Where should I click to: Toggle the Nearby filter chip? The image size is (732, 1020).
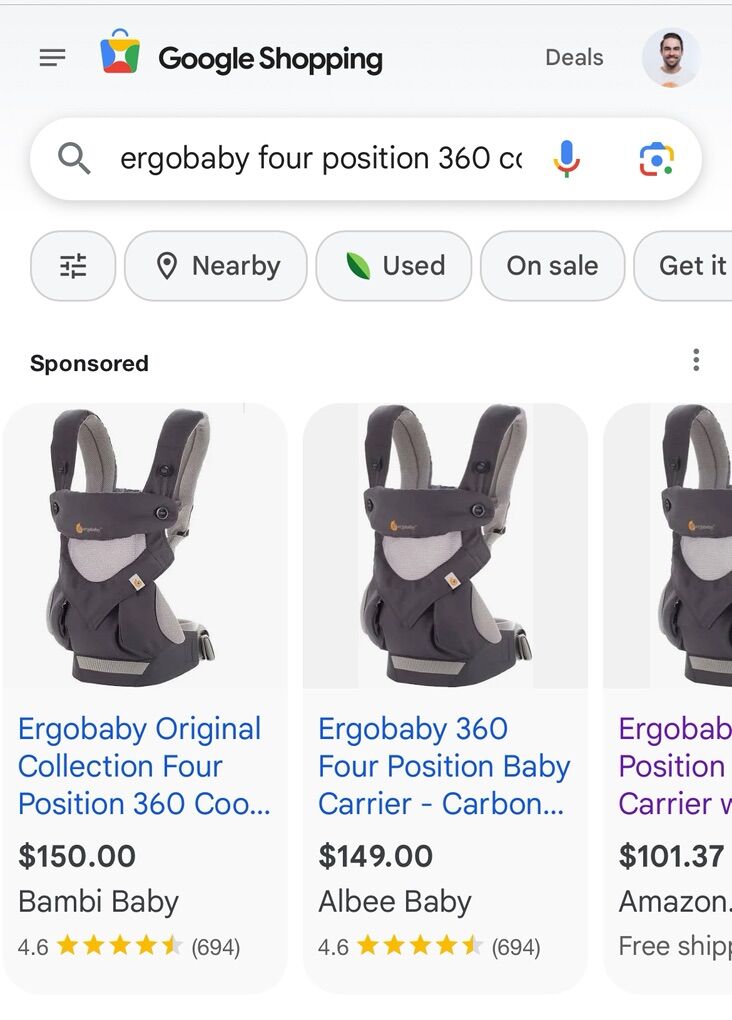216,266
